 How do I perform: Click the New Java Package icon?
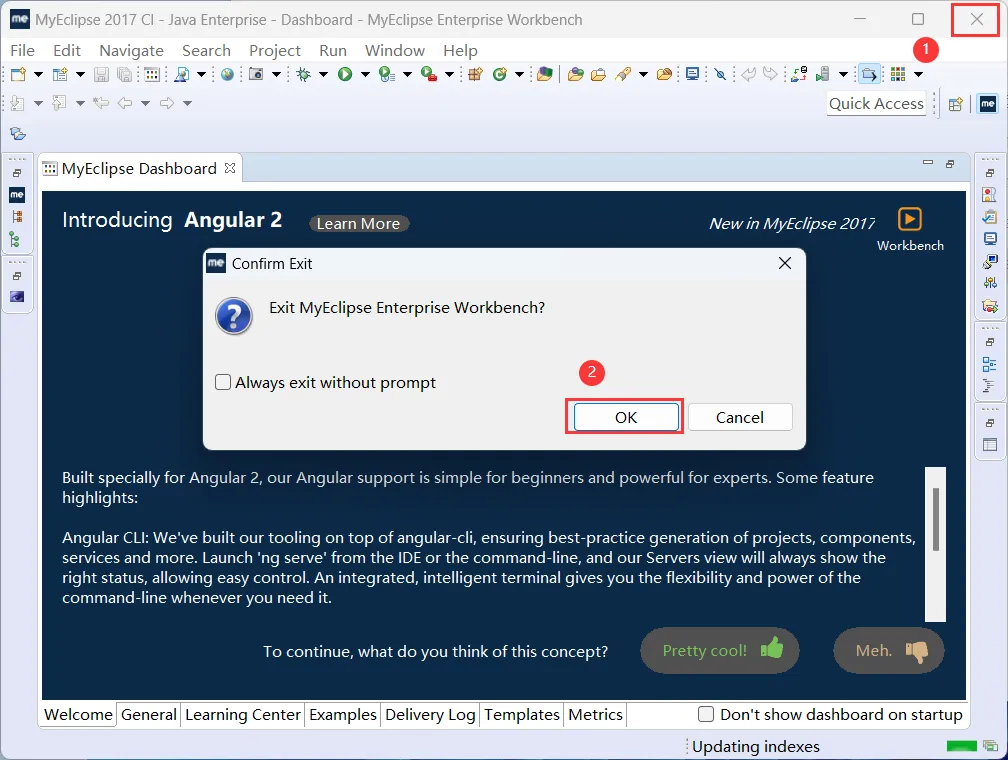475,75
